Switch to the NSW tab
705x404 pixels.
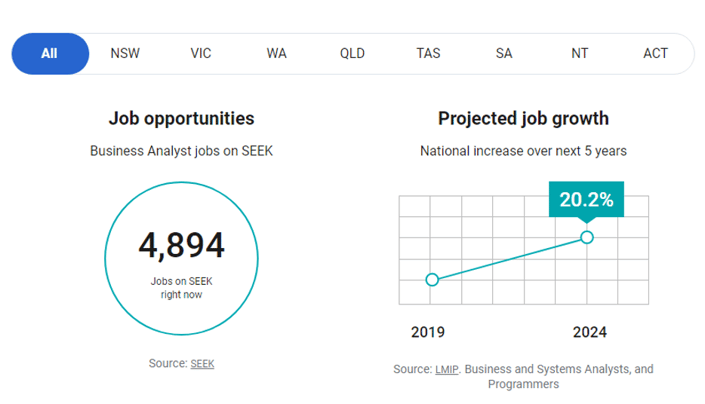pos(125,53)
